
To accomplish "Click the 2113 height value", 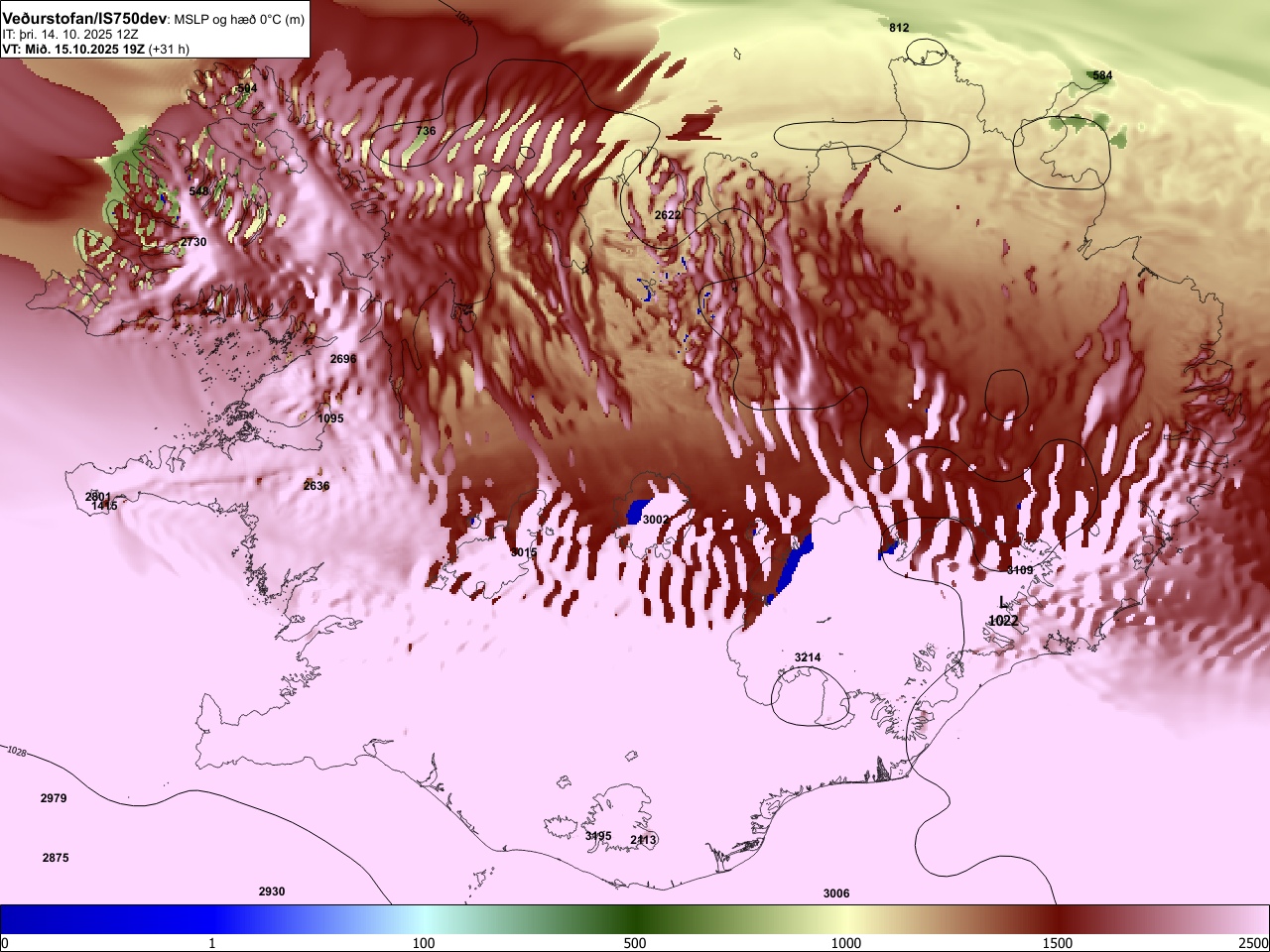I will pos(644,840).
